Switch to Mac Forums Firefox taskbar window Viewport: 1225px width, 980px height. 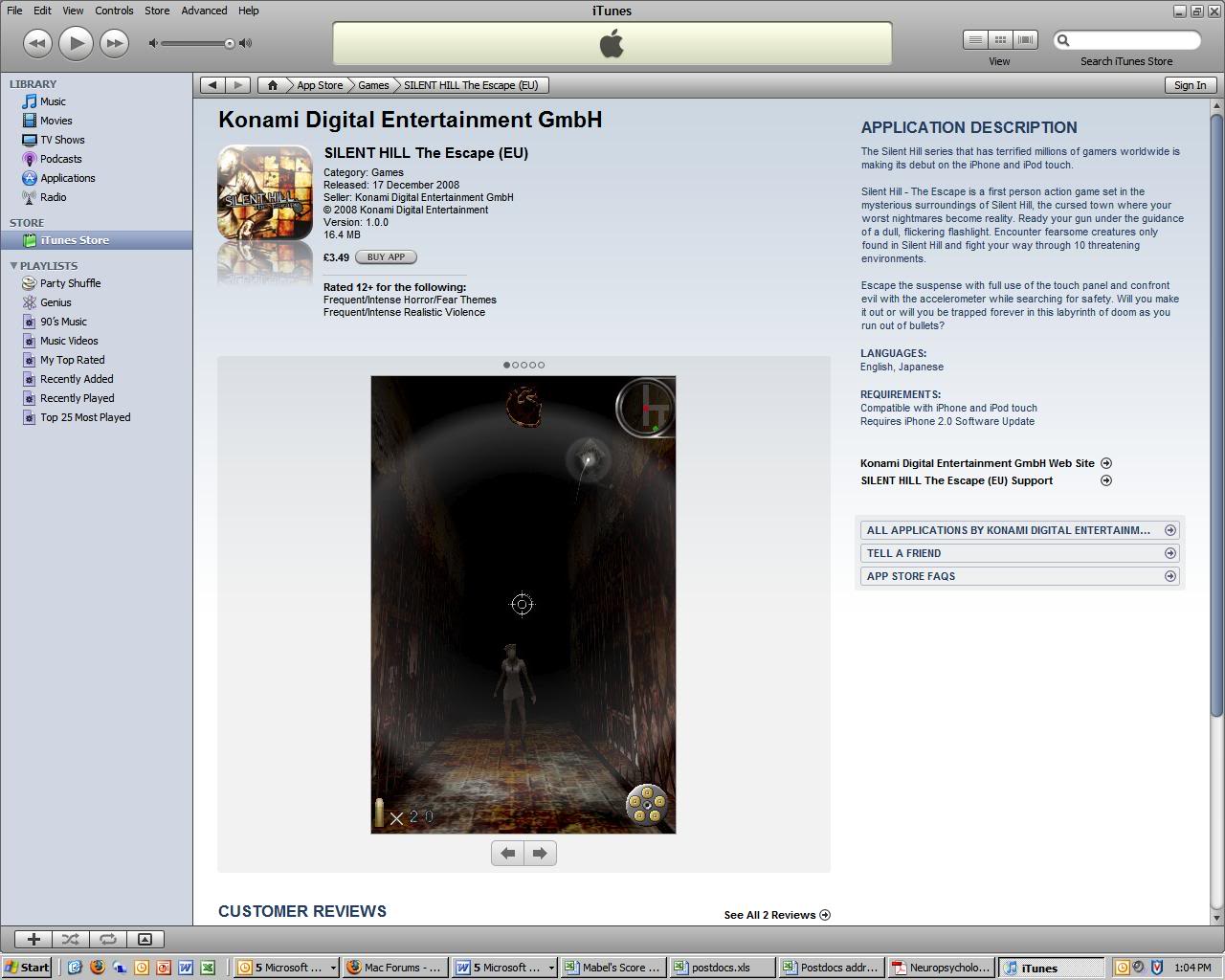[x=395, y=968]
